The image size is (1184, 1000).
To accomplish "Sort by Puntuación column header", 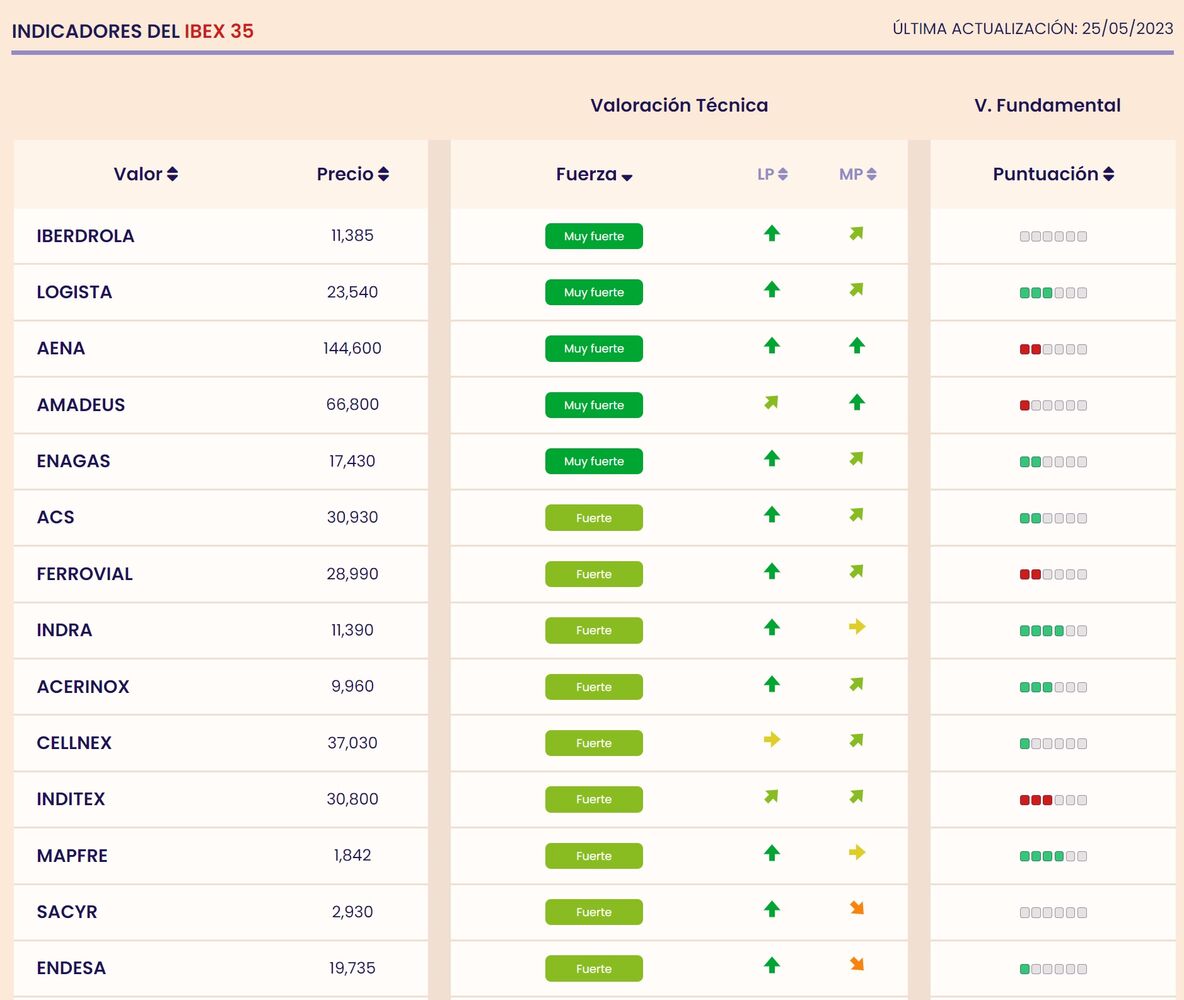I will pos(1052,174).
